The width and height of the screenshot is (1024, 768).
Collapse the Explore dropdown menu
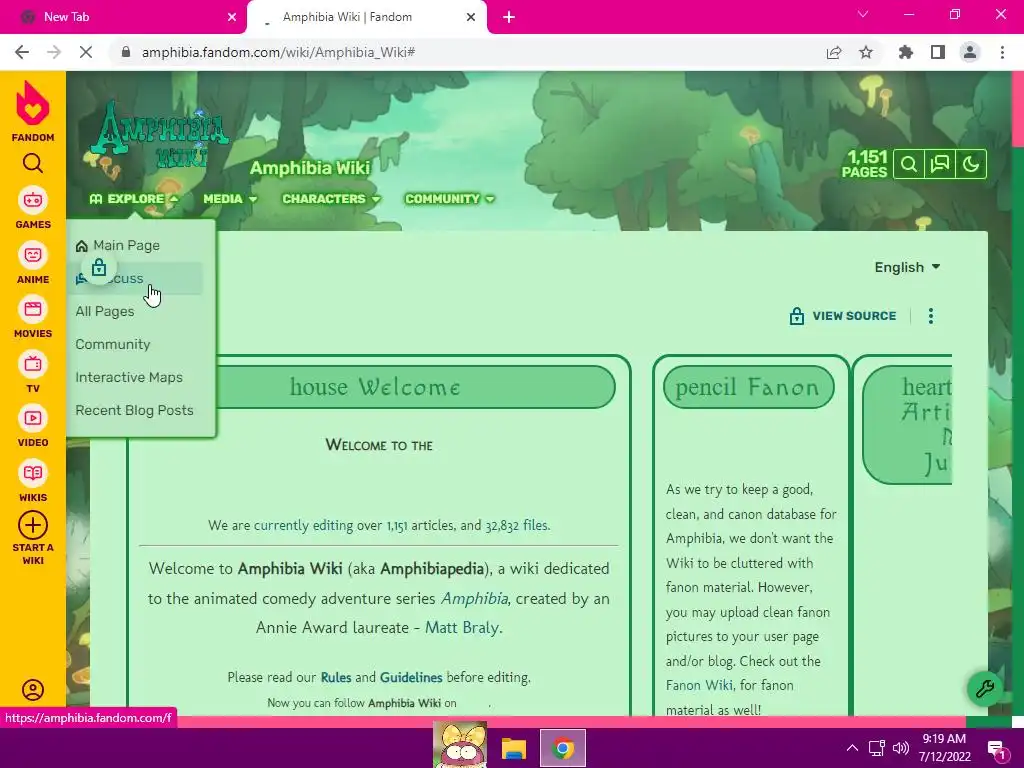pyautogui.click(x=134, y=199)
